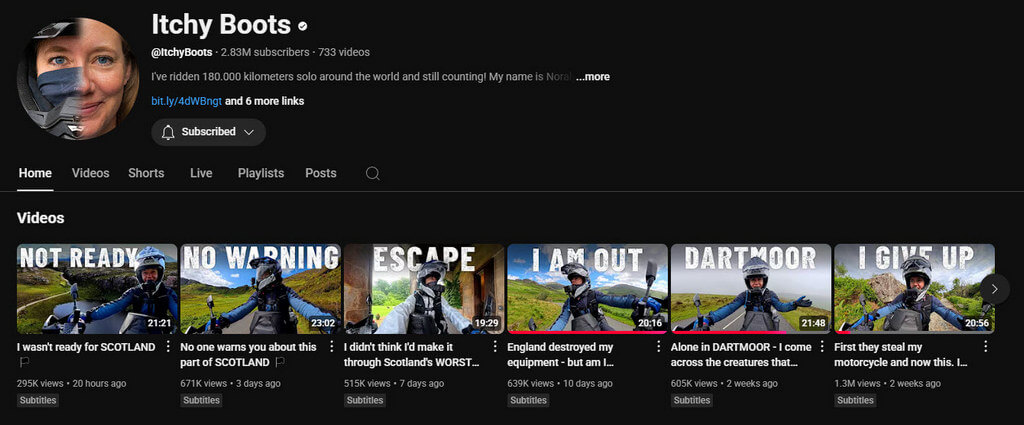Open options menu for 'I wasn't ready for SCOTLAND'

(168, 347)
